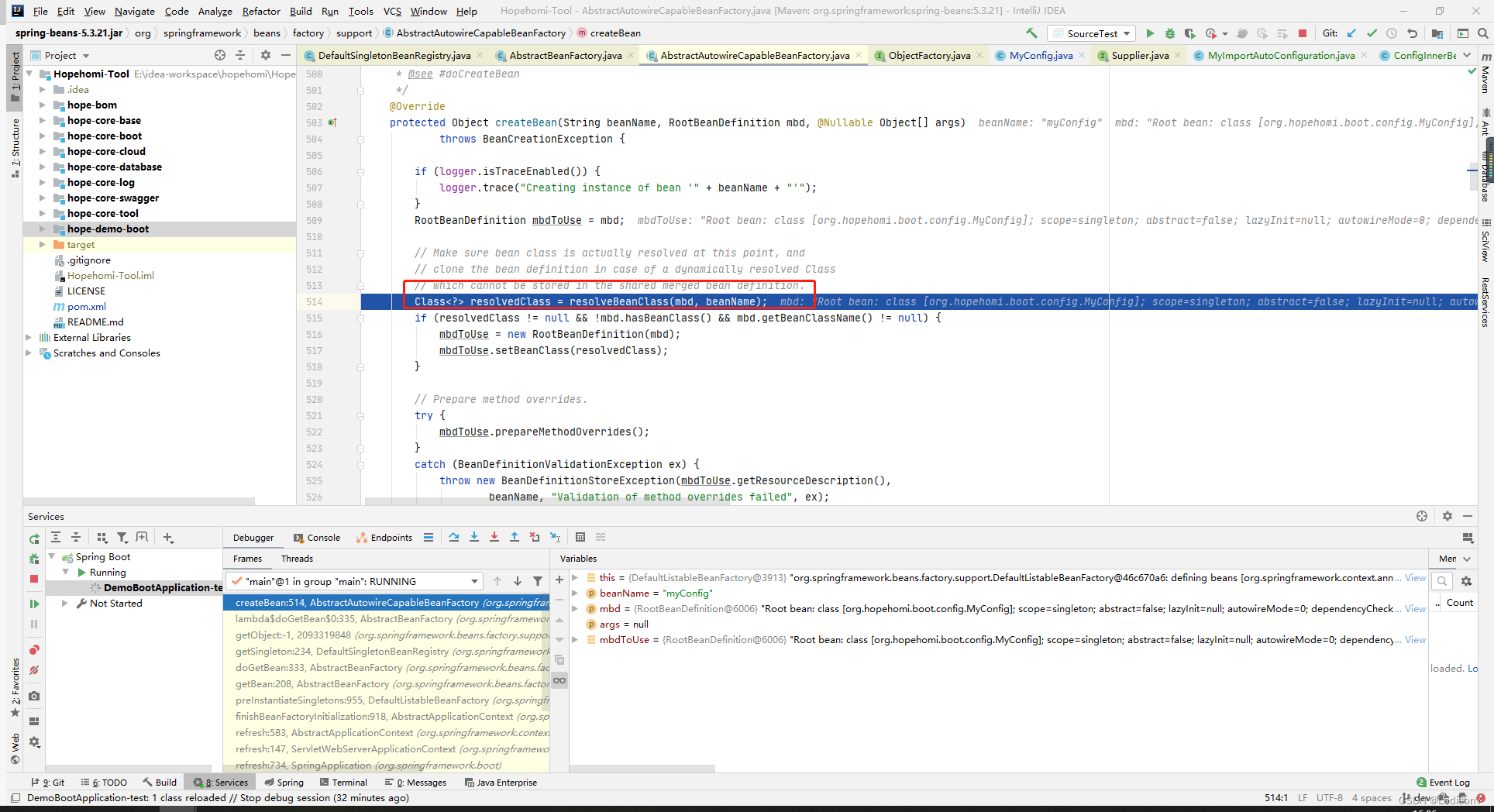Click Run to Cursor icon
The image size is (1494, 812).
click(555, 537)
